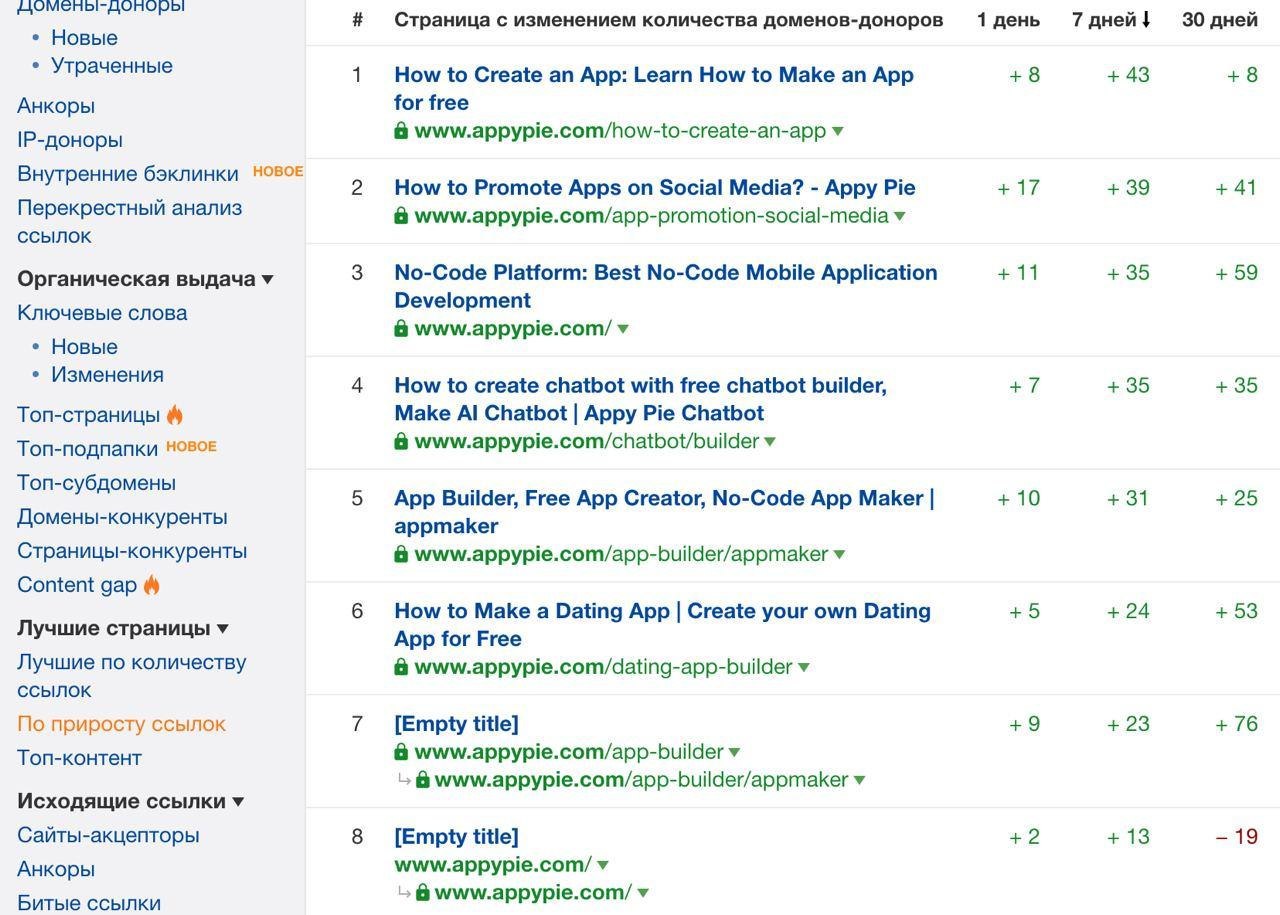Screen dimensions: 1280x915
Task: Open Лучшие по количеству ссылок
Action: coord(132,675)
